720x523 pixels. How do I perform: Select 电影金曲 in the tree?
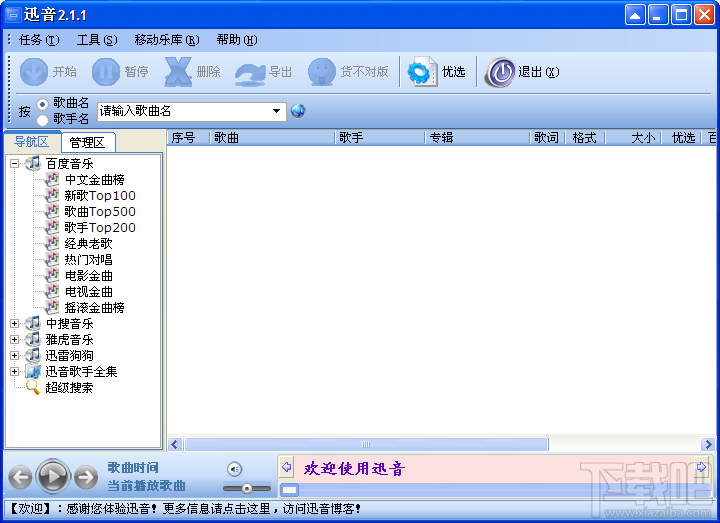(x=88, y=276)
